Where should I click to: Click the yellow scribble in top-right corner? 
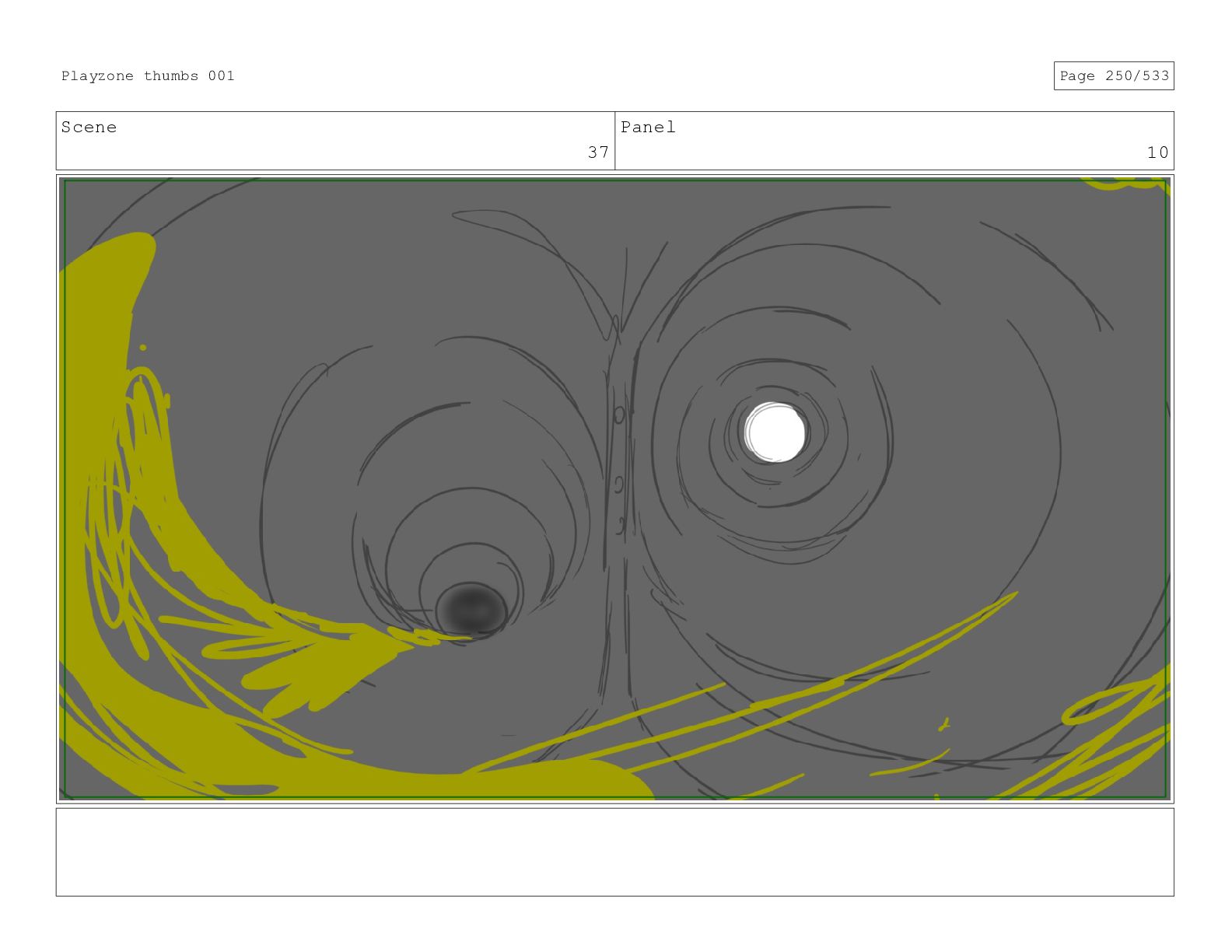[x=1126, y=184]
